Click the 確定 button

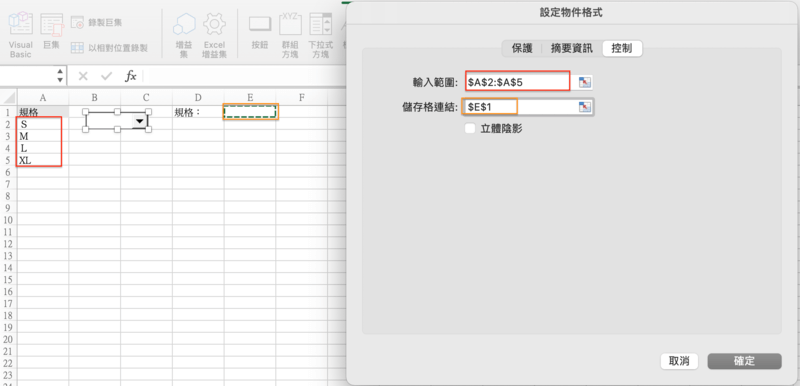click(x=744, y=361)
